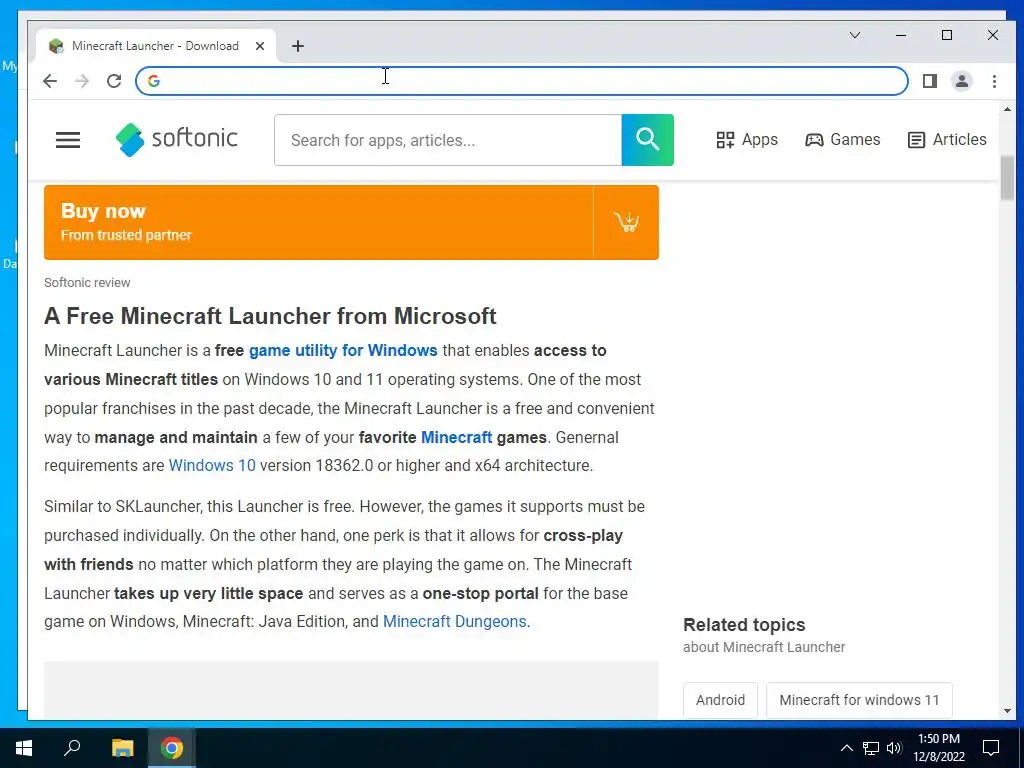The height and width of the screenshot is (768, 1024).
Task: Click the Softonic review label
Action: click(87, 283)
